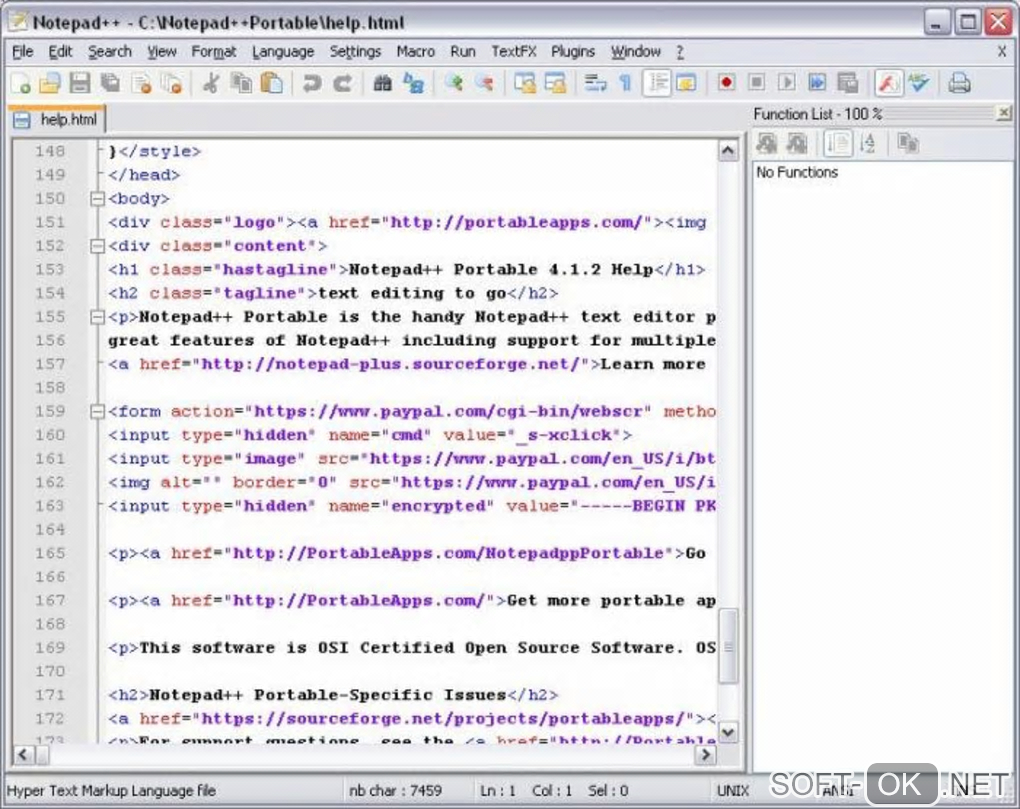Open the View menu
The width and height of the screenshot is (1020, 809).
point(161,51)
